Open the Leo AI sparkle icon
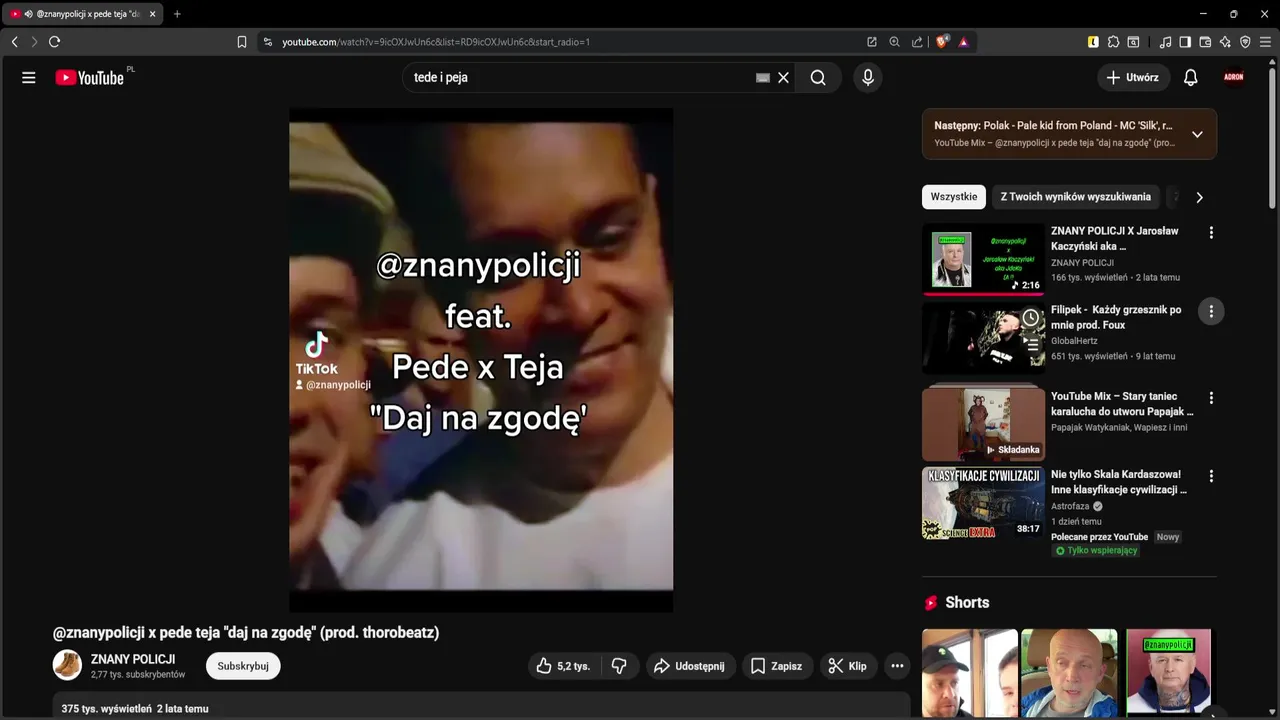The height and width of the screenshot is (720, 1280). click(1225, 42)
